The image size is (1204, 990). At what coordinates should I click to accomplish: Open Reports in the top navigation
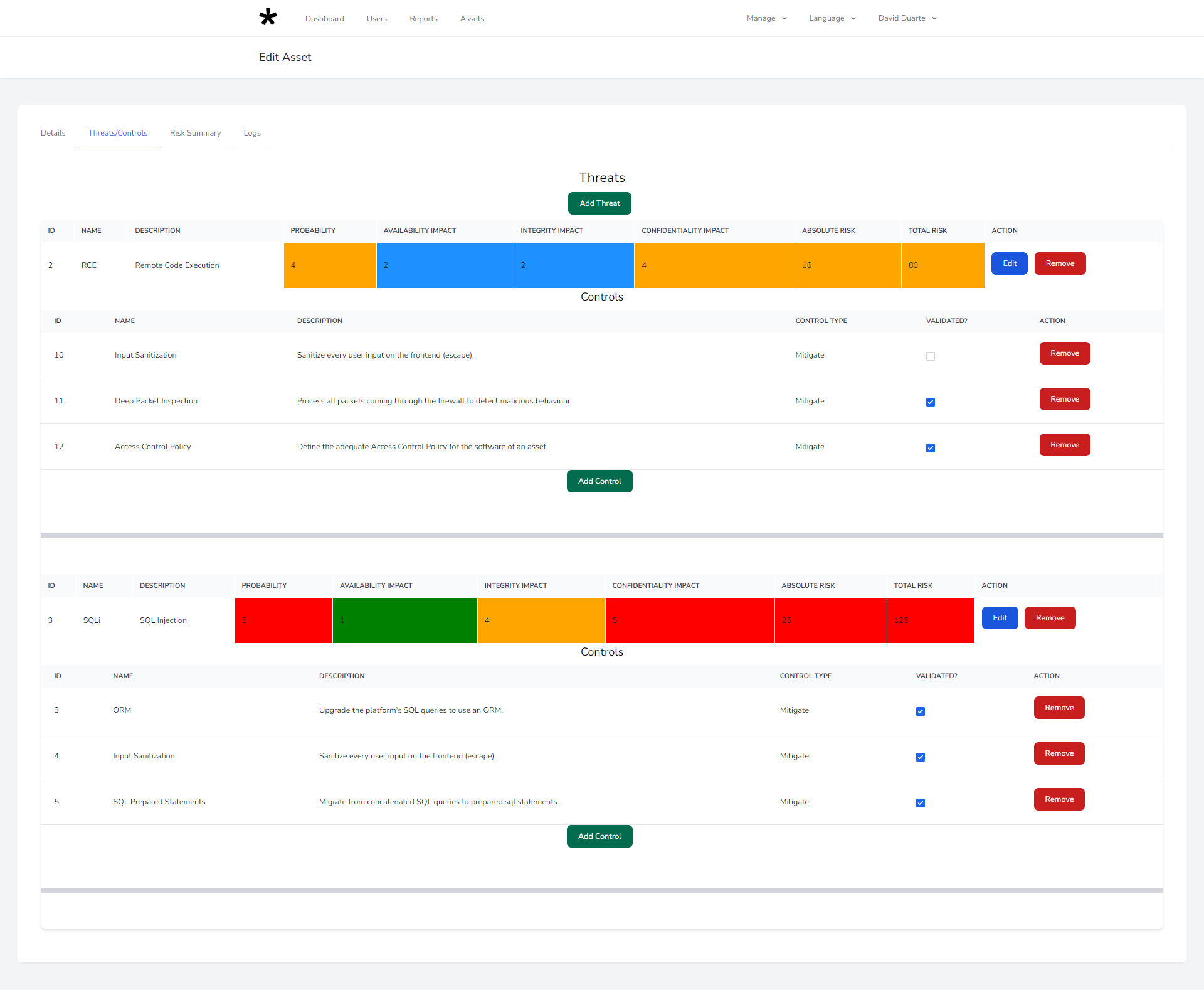[x=423, y=19]
